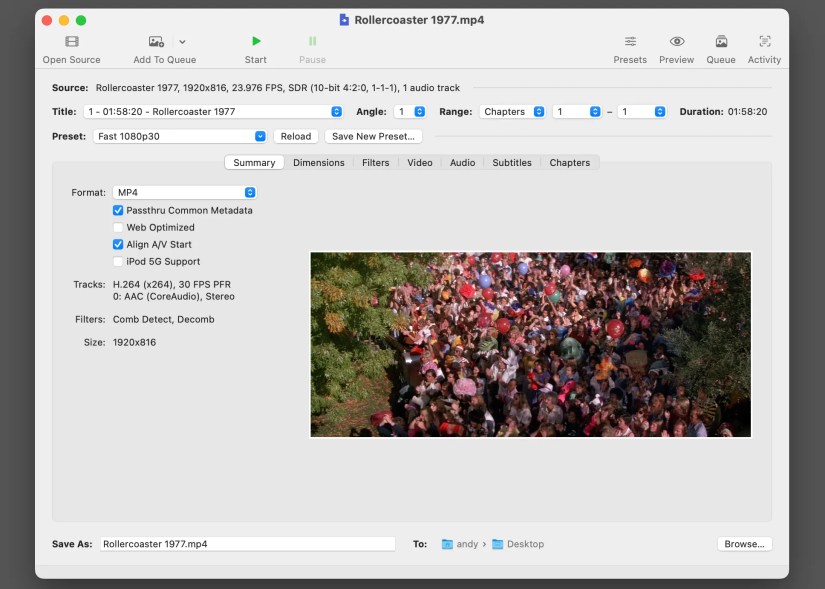This screenshot has width=825, height=589.
Task: Switch to the Audio tab
Action: (462, 163)
